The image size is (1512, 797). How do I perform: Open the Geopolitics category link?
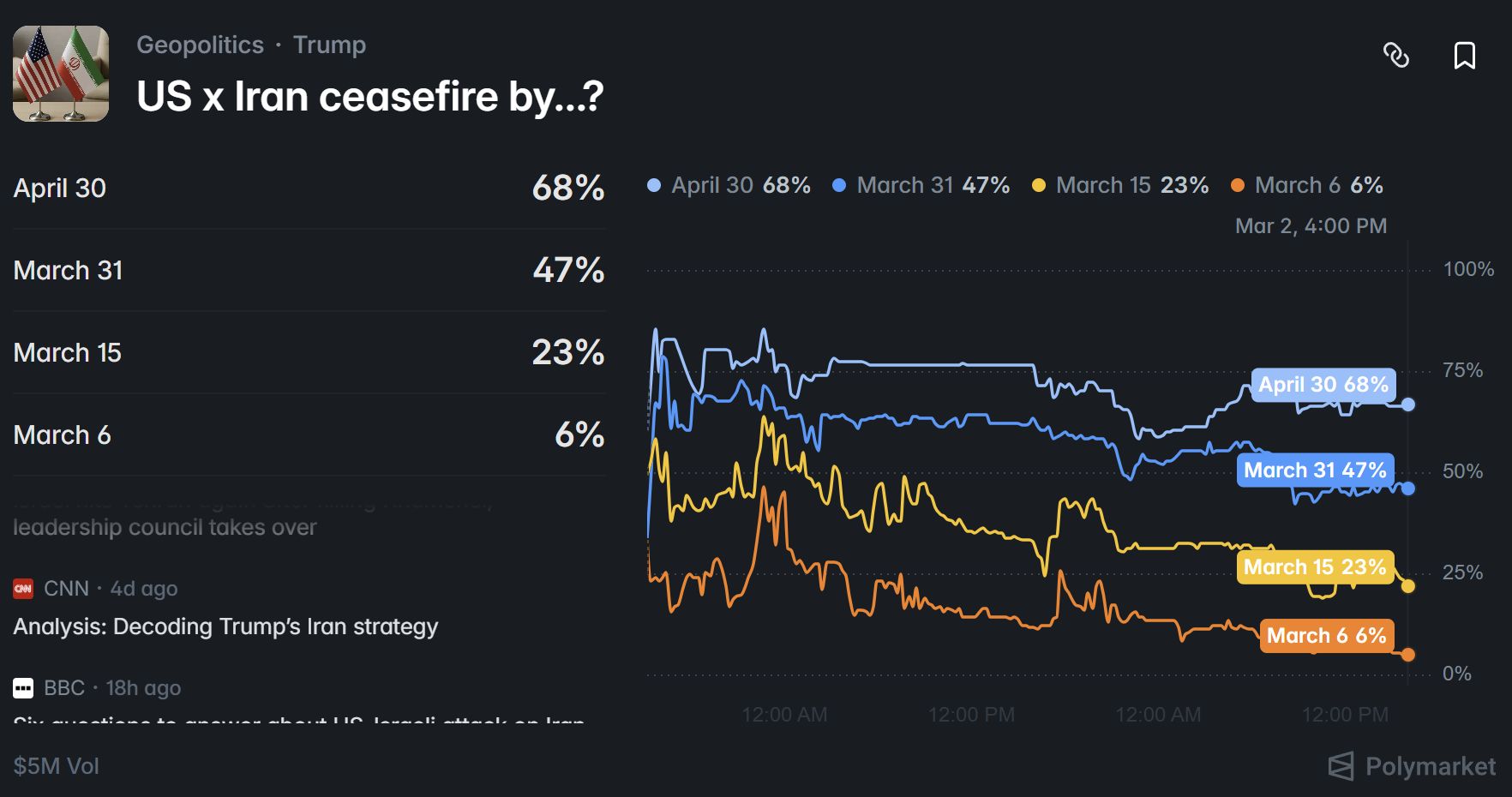[200, 45]
